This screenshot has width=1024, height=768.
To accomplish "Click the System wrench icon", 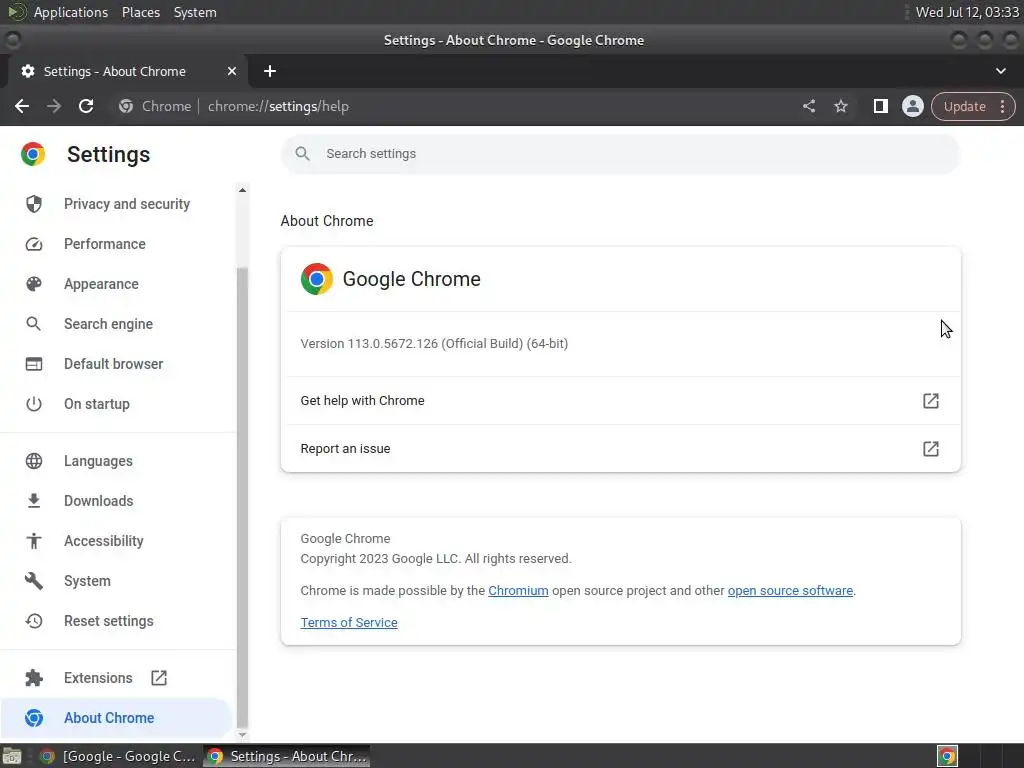I will point(33,581).
